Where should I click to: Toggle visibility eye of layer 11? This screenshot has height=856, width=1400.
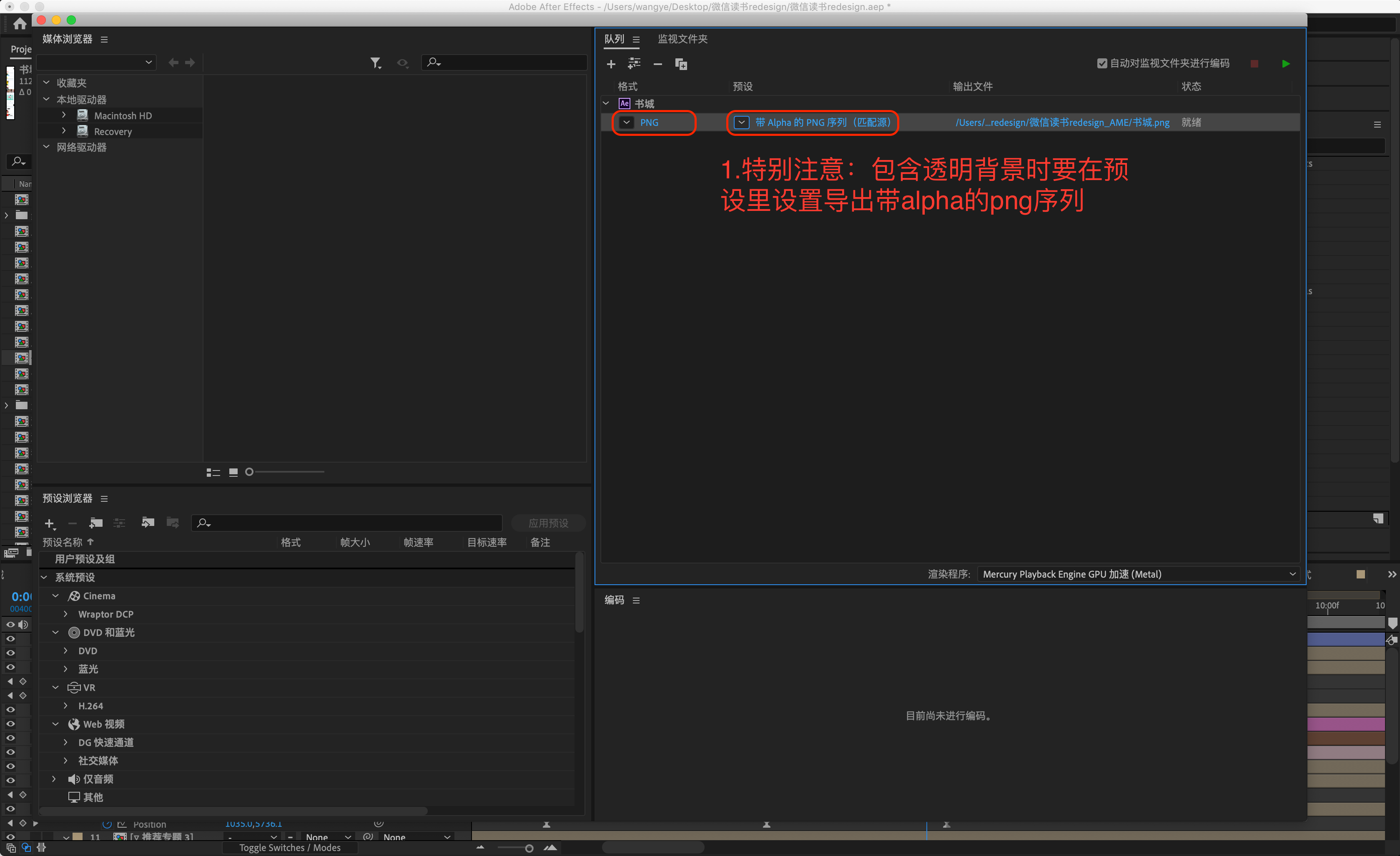(x=10, y=837)
